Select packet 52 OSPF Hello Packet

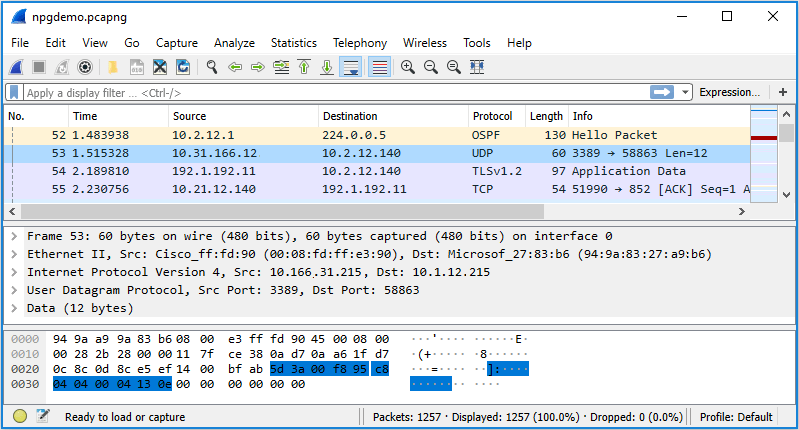coord(377,135)
